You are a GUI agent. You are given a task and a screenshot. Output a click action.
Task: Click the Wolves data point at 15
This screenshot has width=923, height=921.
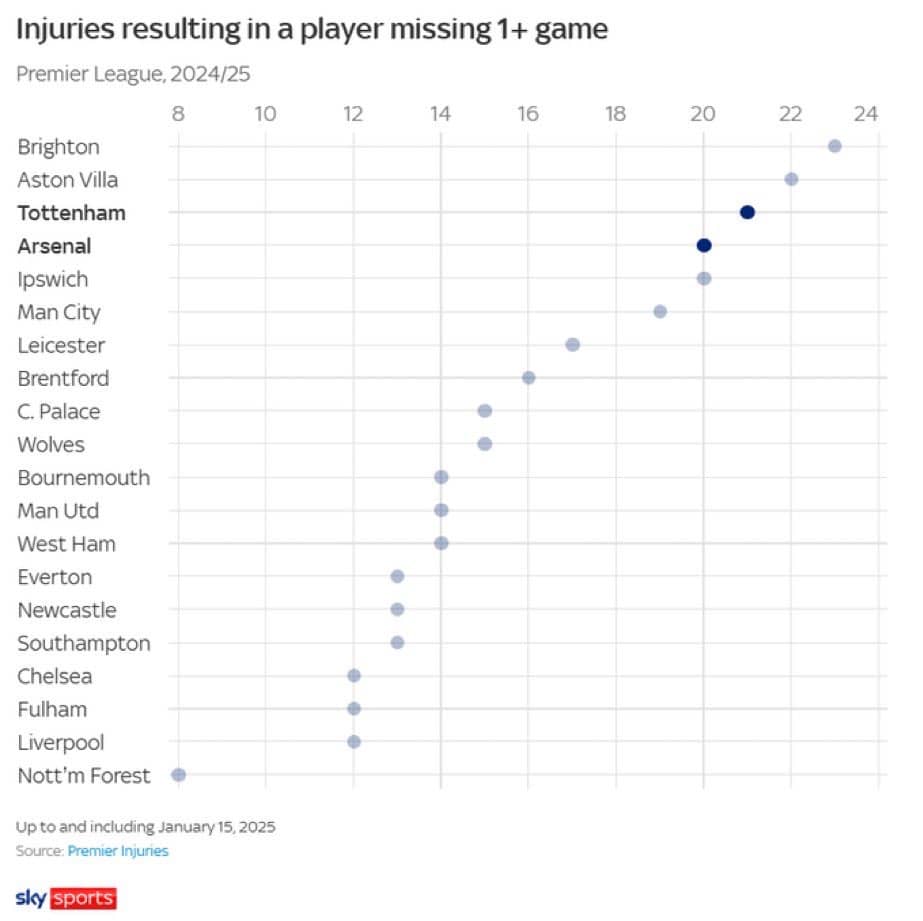point(484,444)
